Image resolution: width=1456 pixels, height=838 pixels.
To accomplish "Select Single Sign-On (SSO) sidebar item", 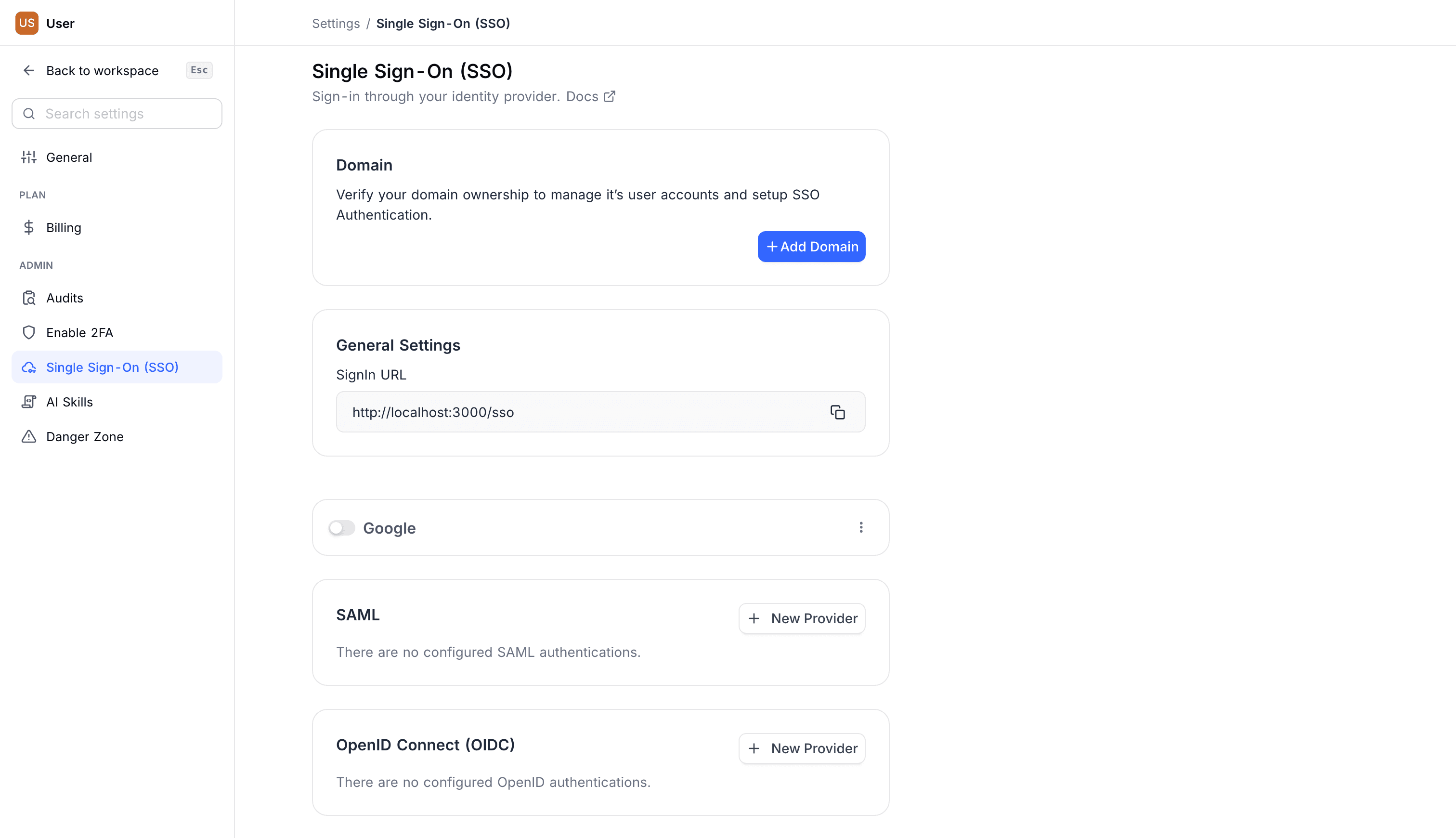I will coord(117,367).
